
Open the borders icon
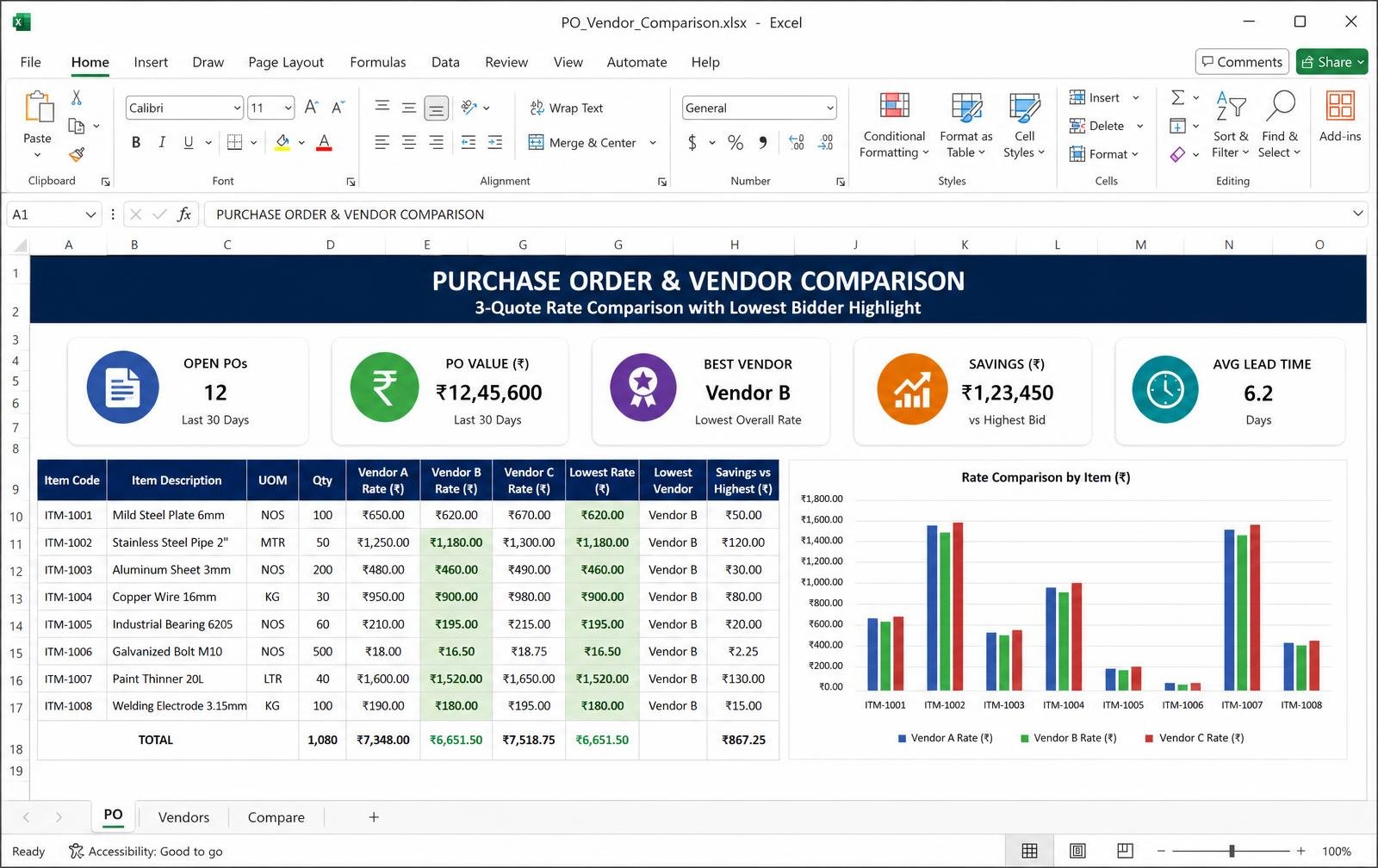point(234,142)
